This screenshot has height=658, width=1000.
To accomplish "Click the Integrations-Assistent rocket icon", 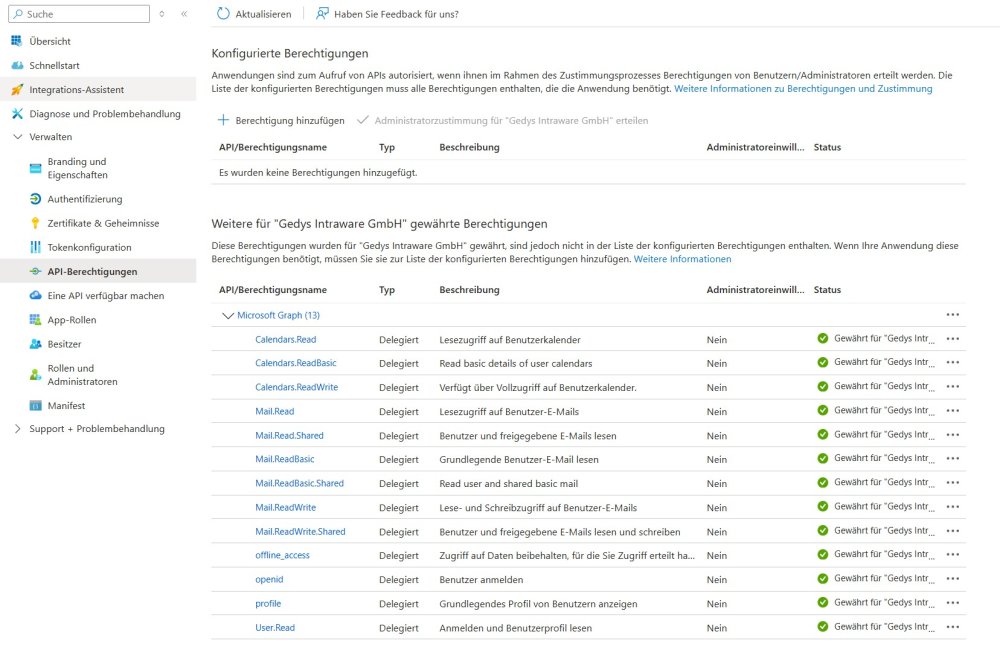I will point(17,90).
